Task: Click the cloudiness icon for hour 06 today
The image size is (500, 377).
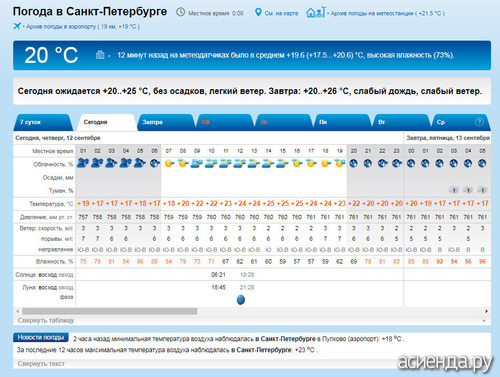Action: 154,163
